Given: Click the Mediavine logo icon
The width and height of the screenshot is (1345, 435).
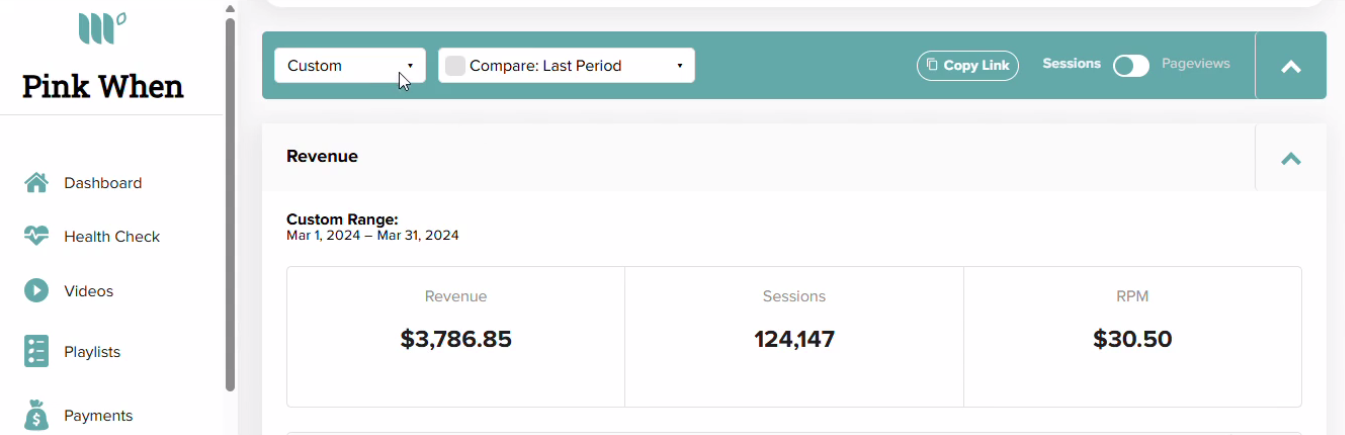Looking at the screenshot, I should pyautogui.click(x=102, y=28).
